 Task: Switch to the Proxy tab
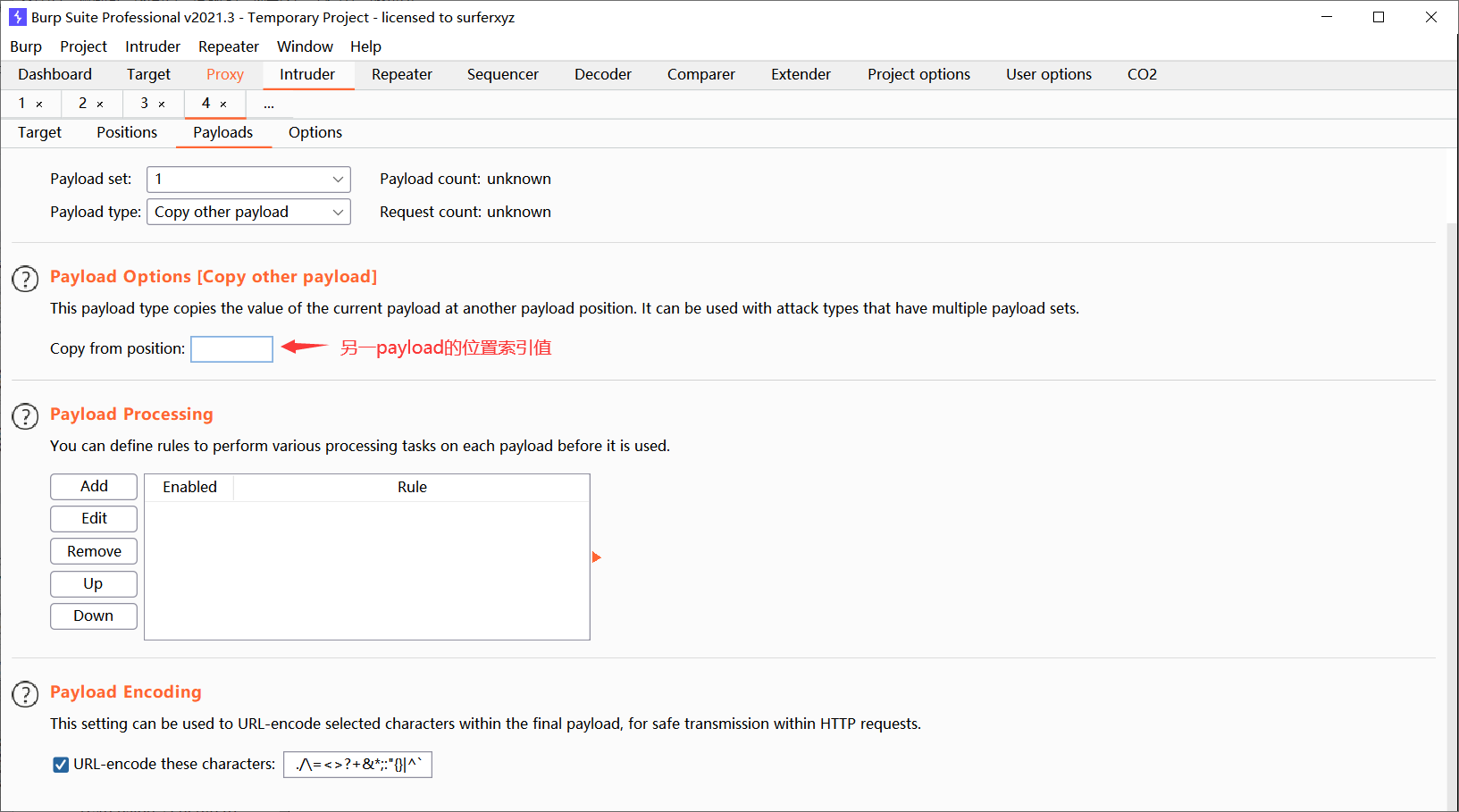225,75
